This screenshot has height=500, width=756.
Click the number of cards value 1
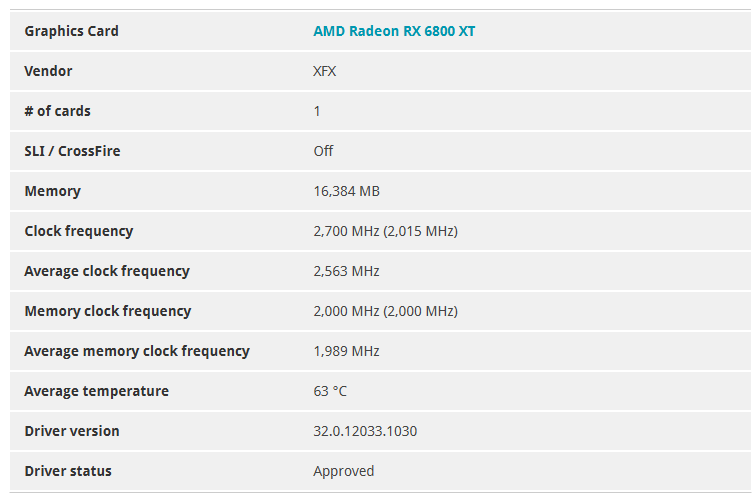pos(317,111)
